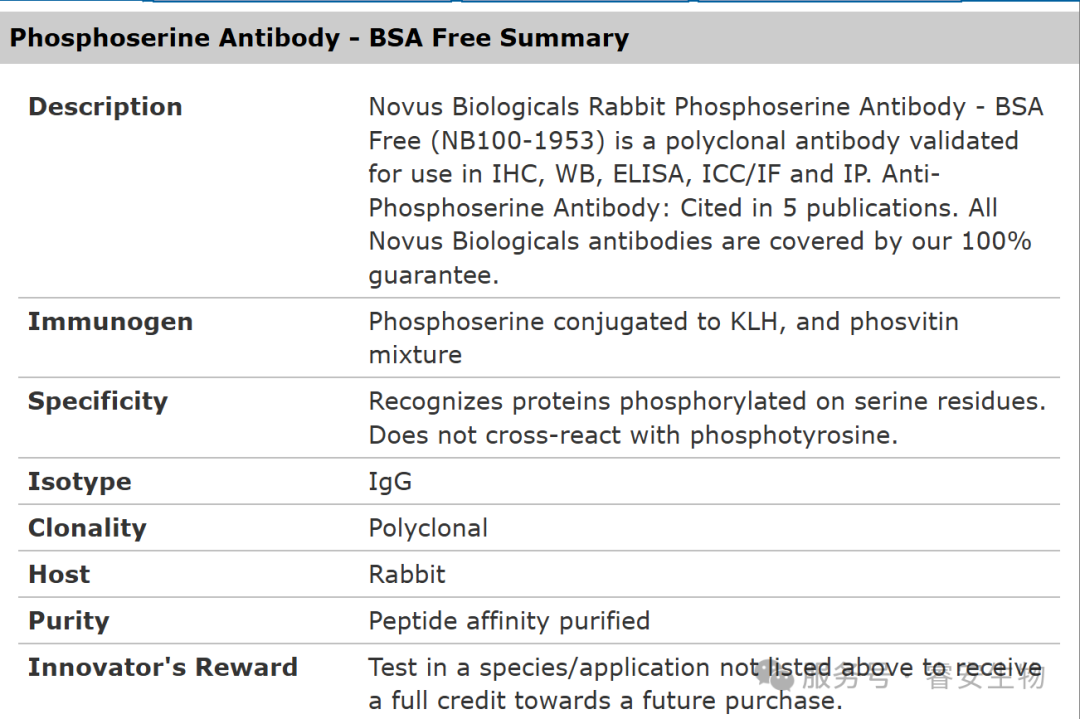
Task: Select the Immunogen row label
Action: [x=110, y=322]
